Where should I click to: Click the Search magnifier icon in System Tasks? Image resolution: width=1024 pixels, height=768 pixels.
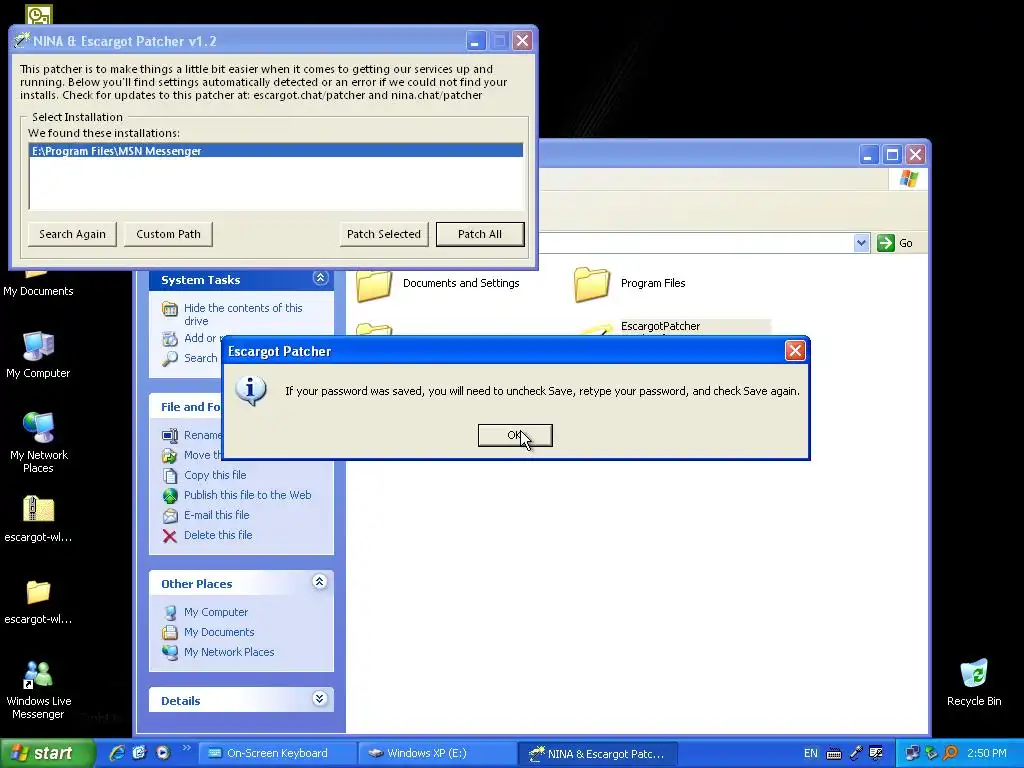(170, 359)
